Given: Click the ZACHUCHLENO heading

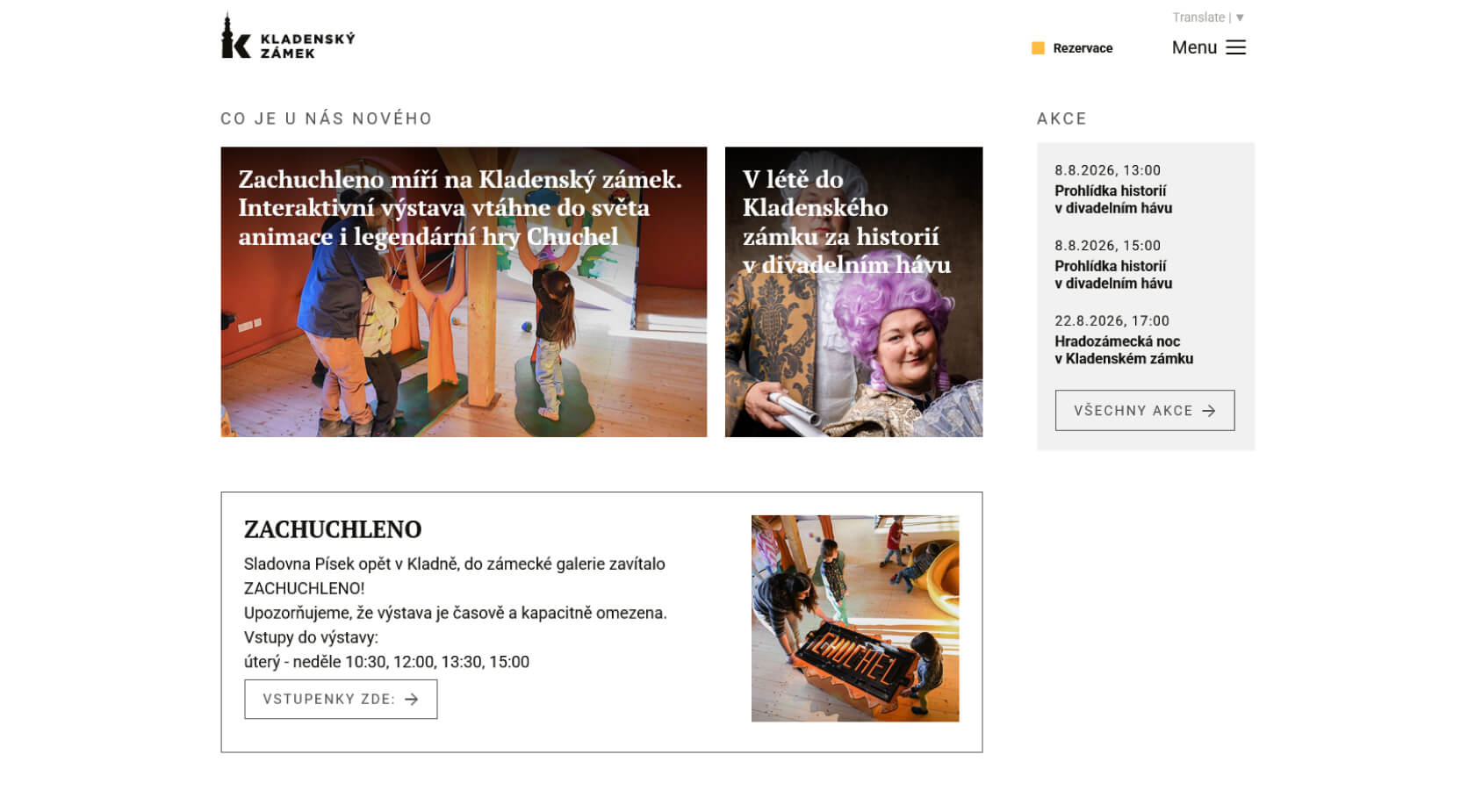Looking at the screenshot, I should [333, 529].
